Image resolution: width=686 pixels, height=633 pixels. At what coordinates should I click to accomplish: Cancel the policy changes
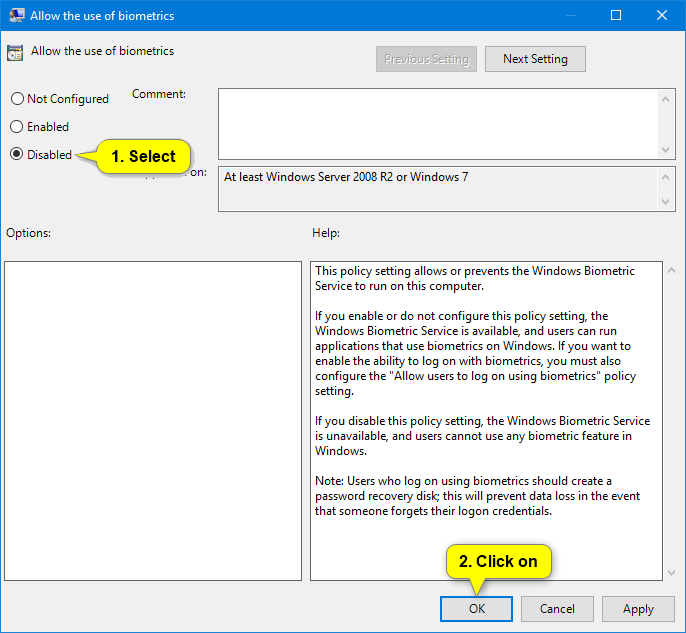tap(557, 609)
